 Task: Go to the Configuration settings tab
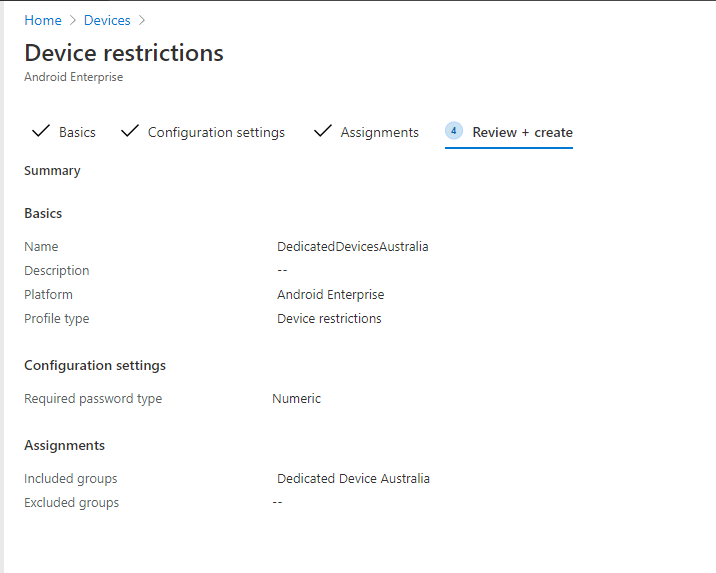tap(216, 132)
